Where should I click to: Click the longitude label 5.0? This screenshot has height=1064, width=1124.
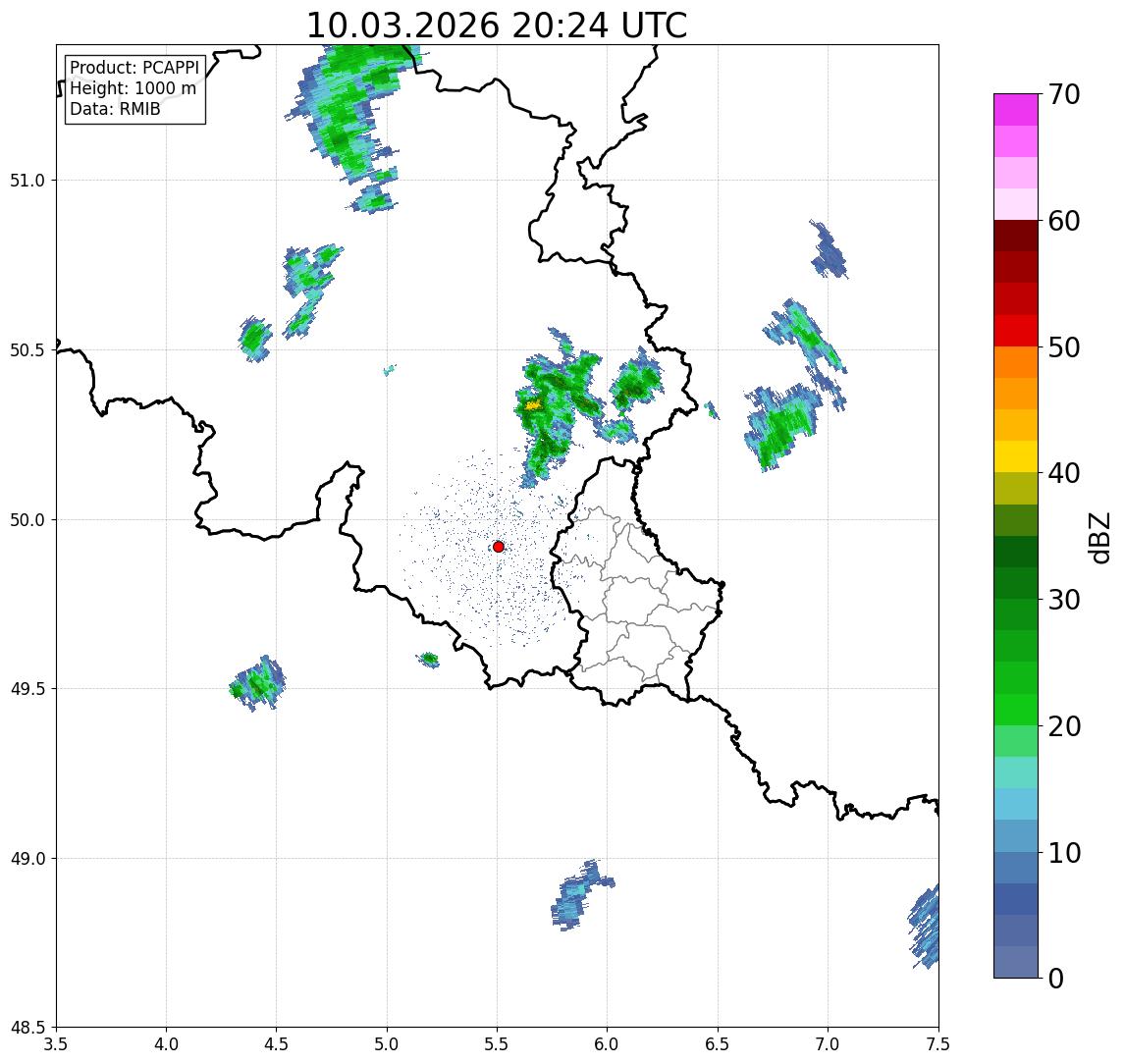(x=387, y=1044)
